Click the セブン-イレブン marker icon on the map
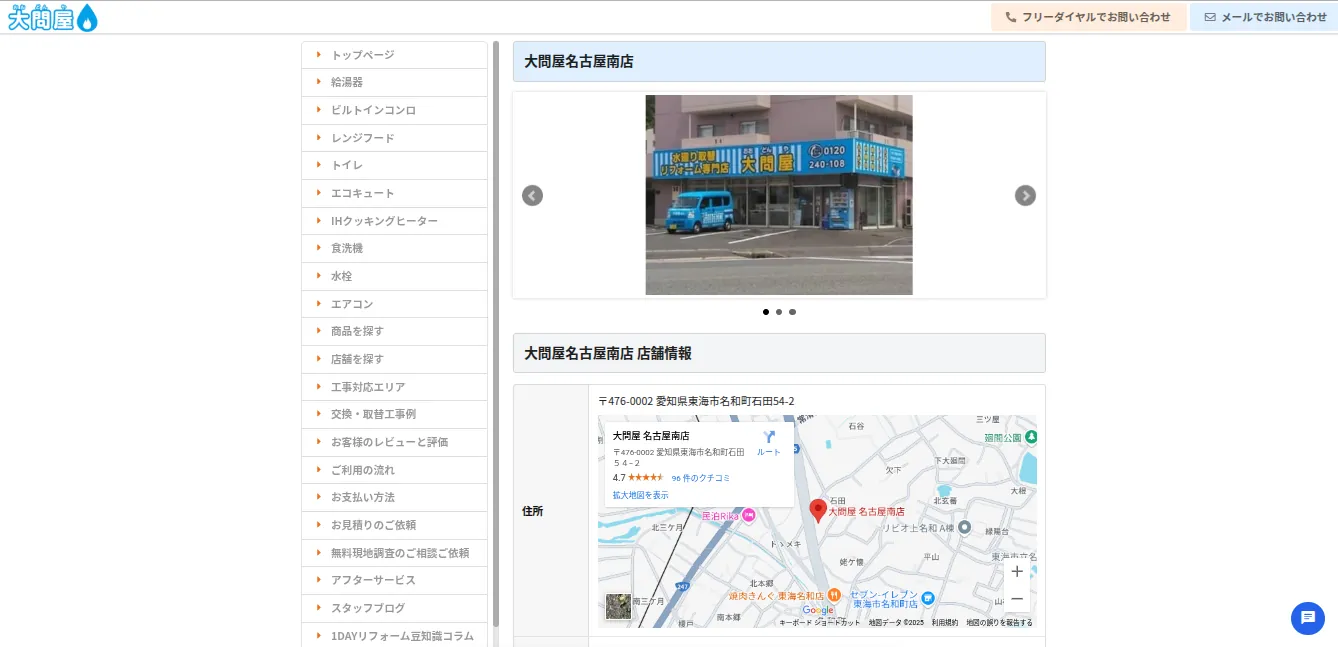The width and height of the screenshot is (1338, 647). [x=927, y=598]
